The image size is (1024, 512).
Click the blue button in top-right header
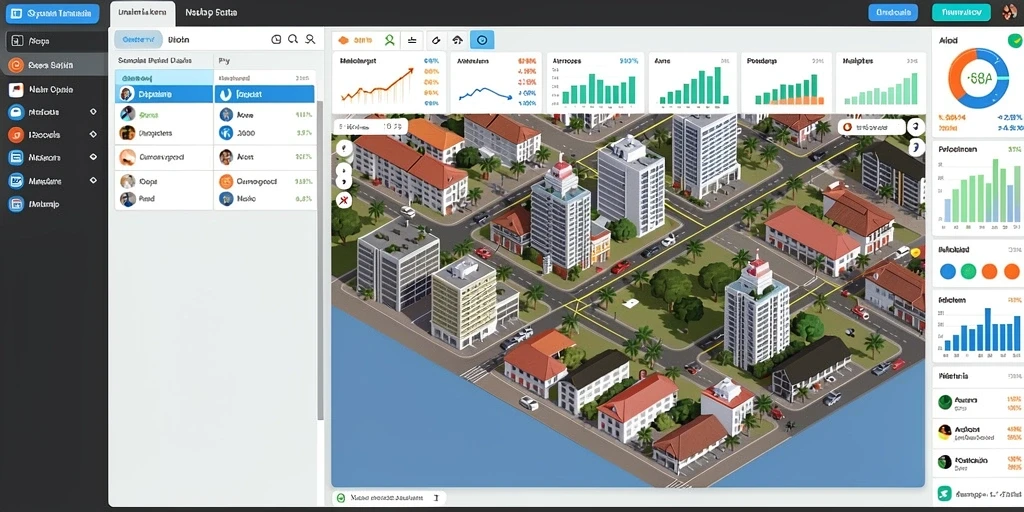coord(893,12)
